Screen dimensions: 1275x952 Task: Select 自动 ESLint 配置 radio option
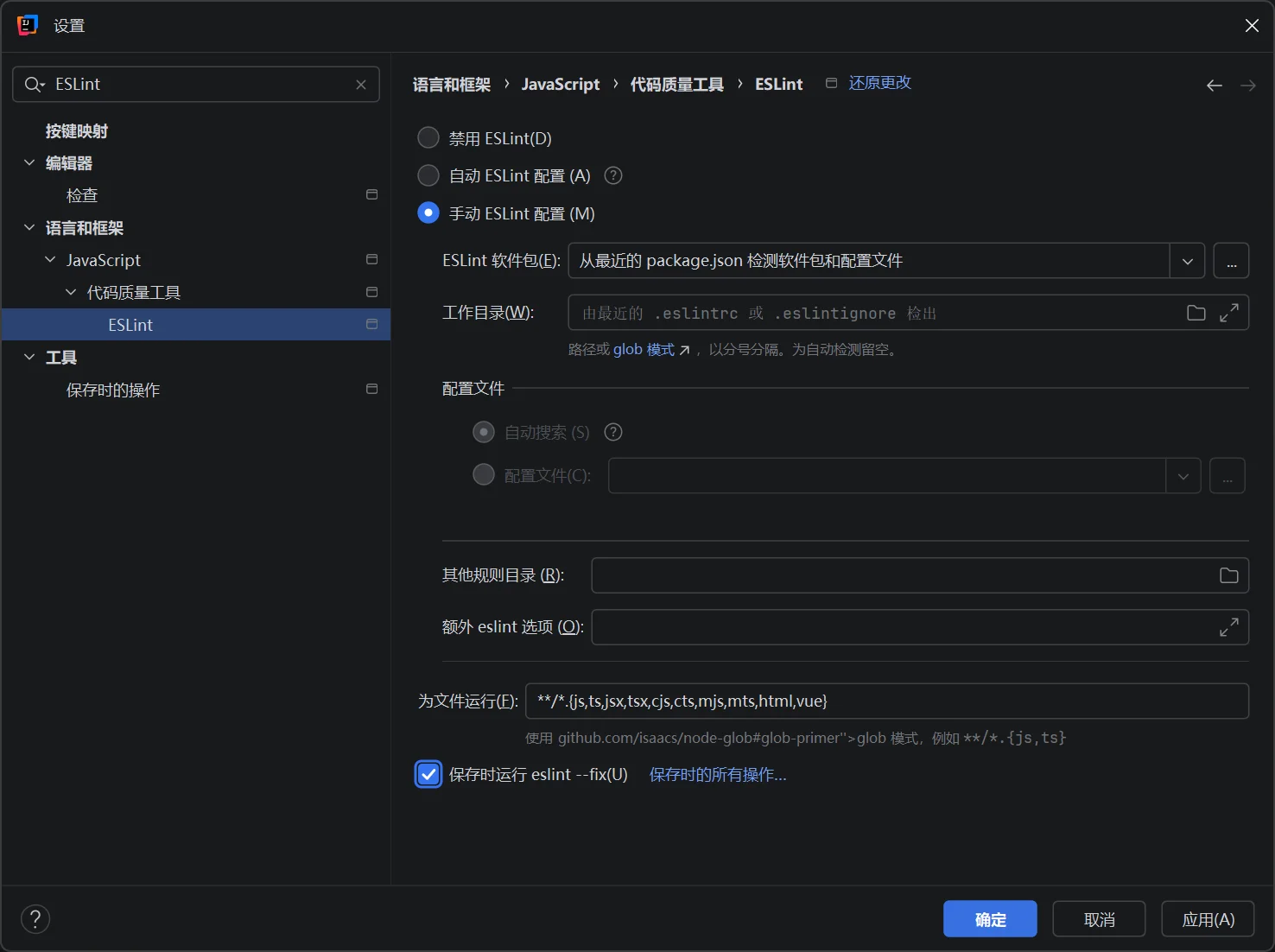point(428,176)
